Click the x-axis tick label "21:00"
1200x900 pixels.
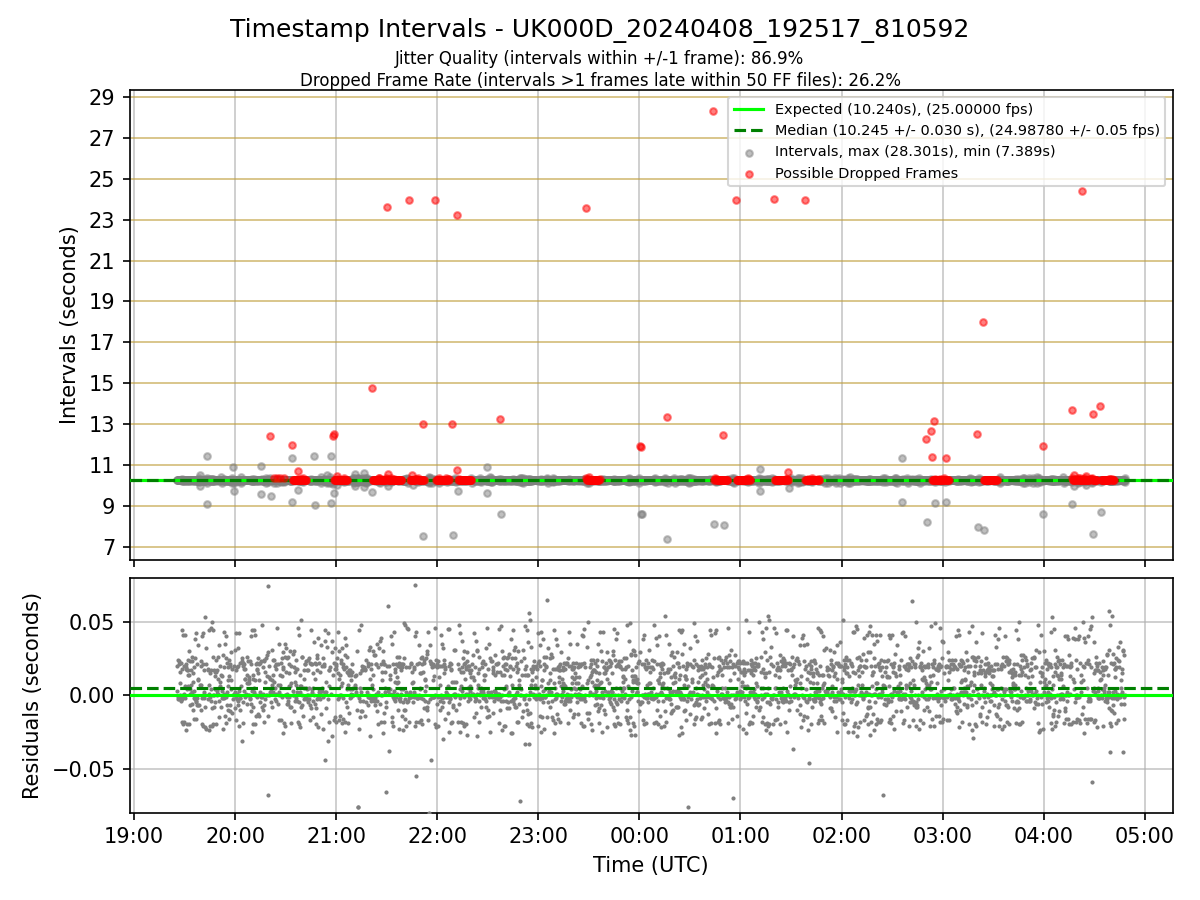click(x=336, y=835)
